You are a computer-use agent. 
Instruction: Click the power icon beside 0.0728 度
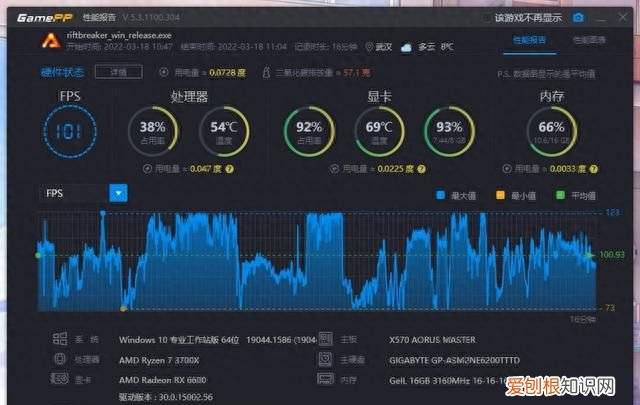[164, 73]
